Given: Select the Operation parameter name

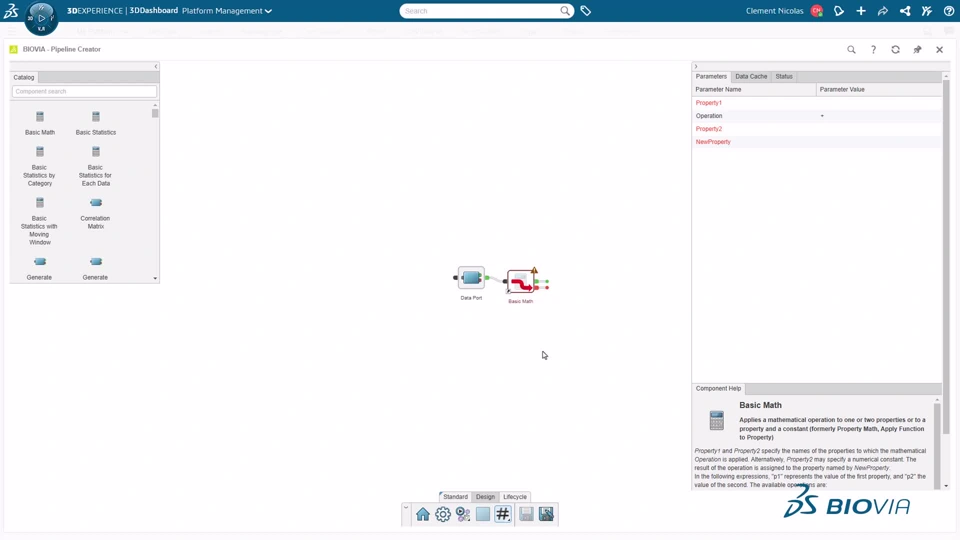Looking at the screenshot, I should [708, 116].
